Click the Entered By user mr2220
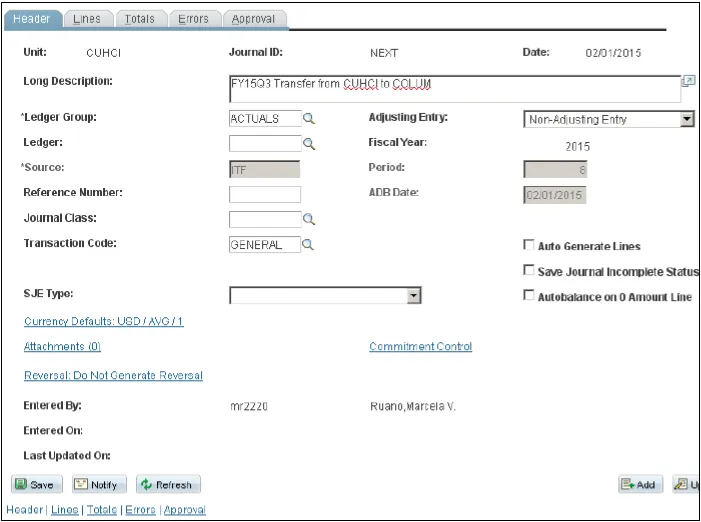 pos(249,406)
